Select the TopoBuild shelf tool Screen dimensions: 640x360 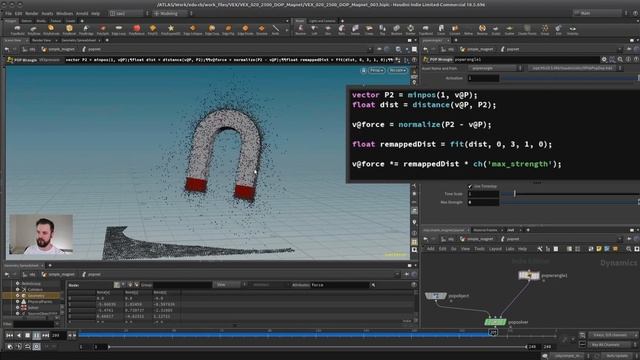425,29
